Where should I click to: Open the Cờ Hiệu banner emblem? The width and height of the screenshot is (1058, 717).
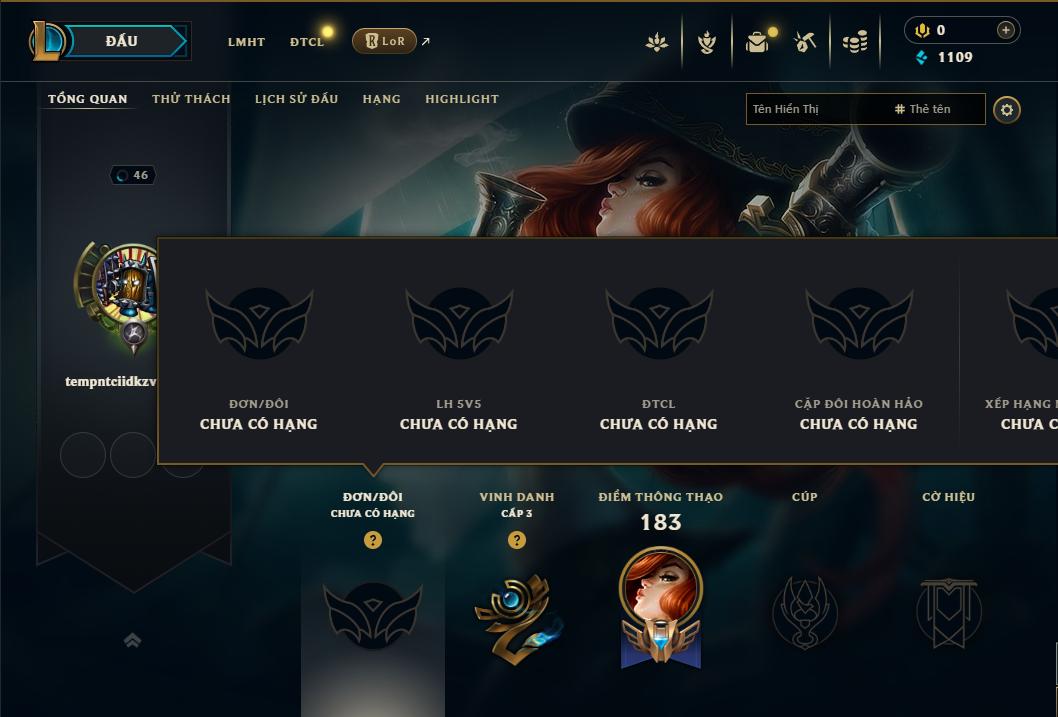pos(948,612)
